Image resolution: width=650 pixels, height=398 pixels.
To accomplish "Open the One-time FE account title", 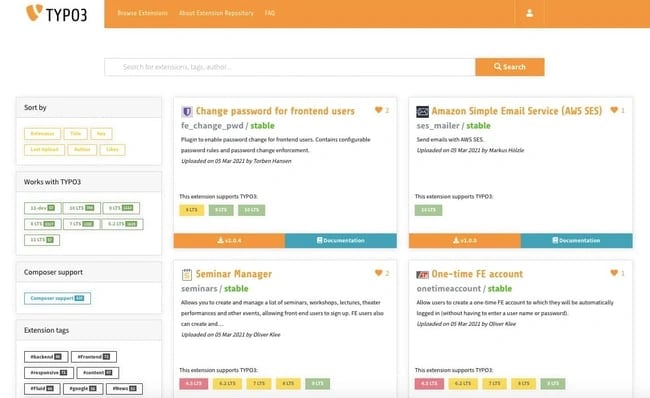I will [477, 274].
